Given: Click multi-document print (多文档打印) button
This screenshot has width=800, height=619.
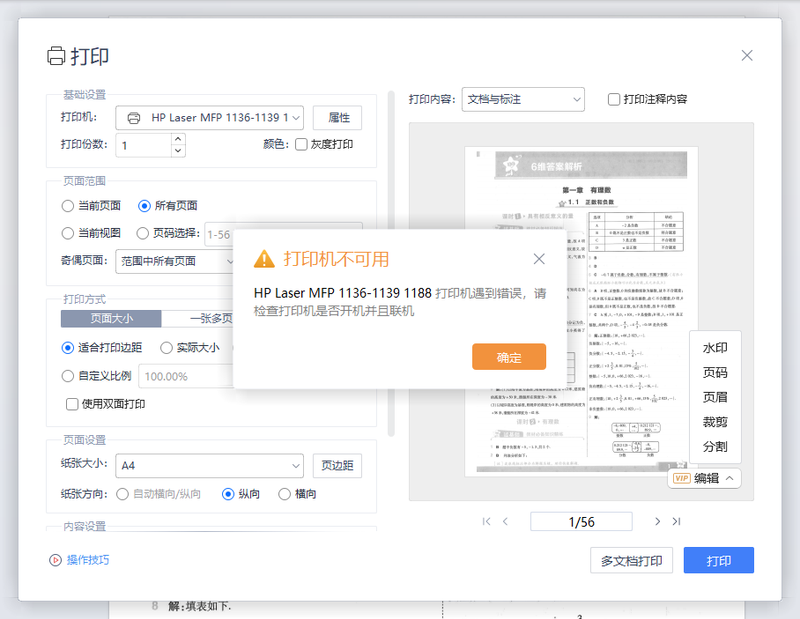Looking at the screenshot, I should [631, 560].
